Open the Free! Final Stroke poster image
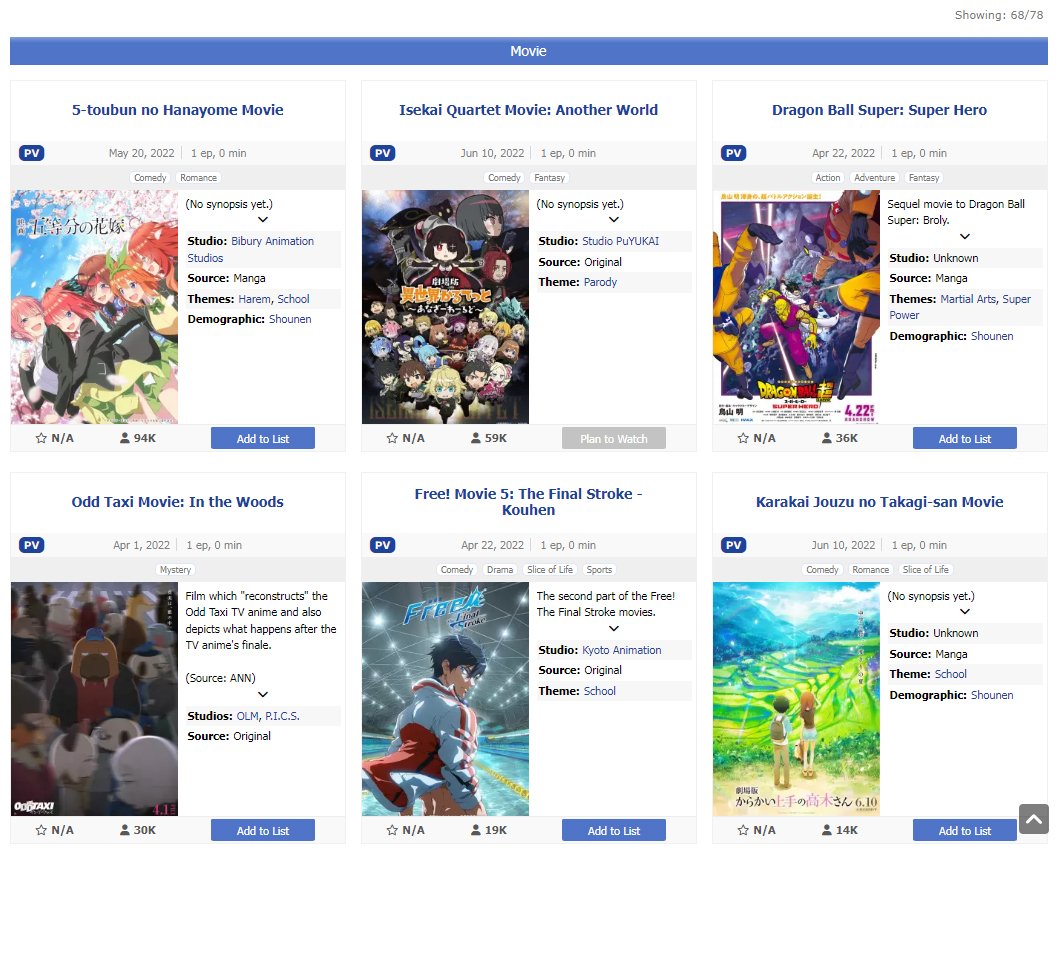This screenshot has width=1058, height=978. pos(445,699)
